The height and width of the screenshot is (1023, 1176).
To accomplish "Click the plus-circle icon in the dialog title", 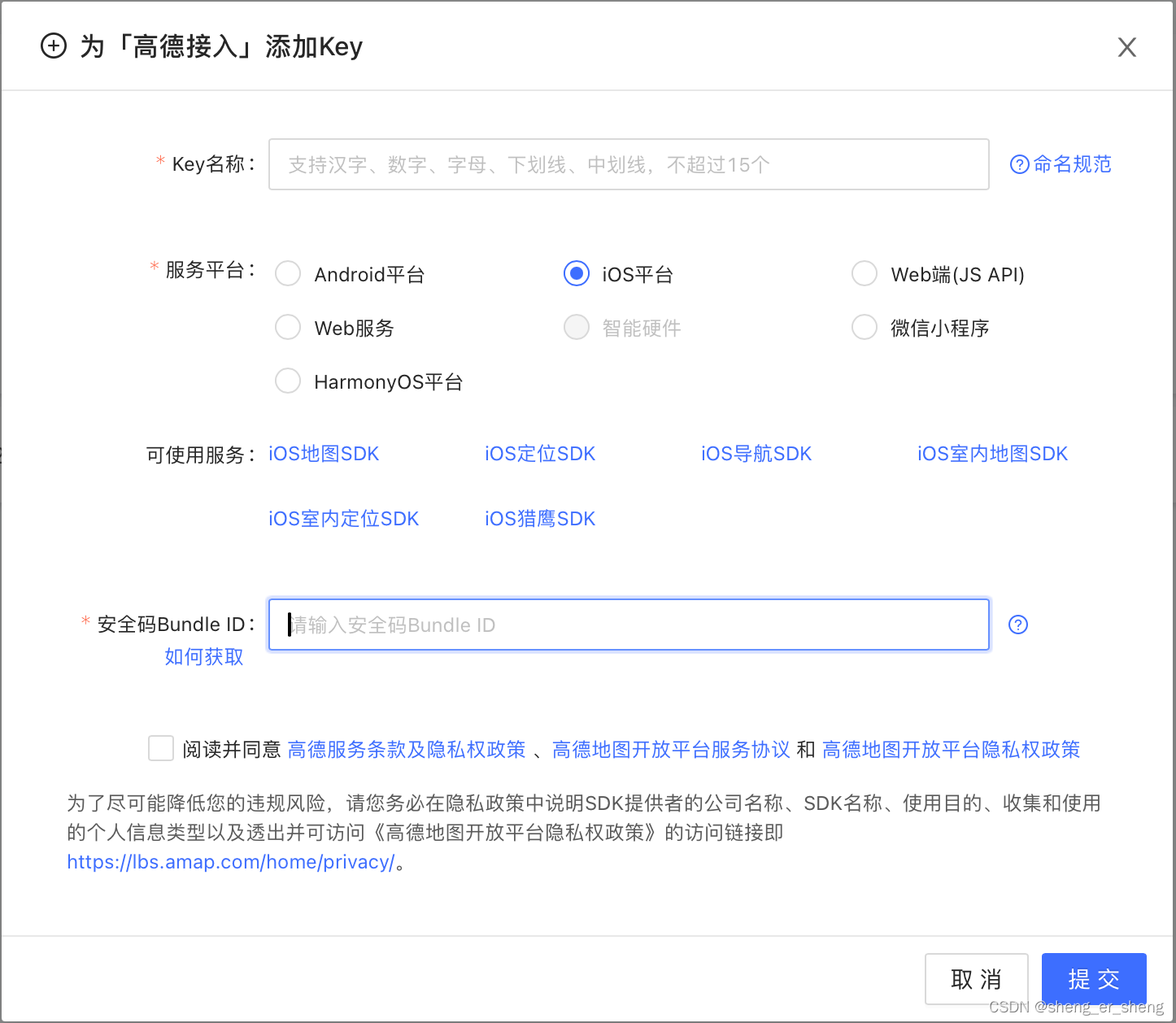I will tap(54, 46).
